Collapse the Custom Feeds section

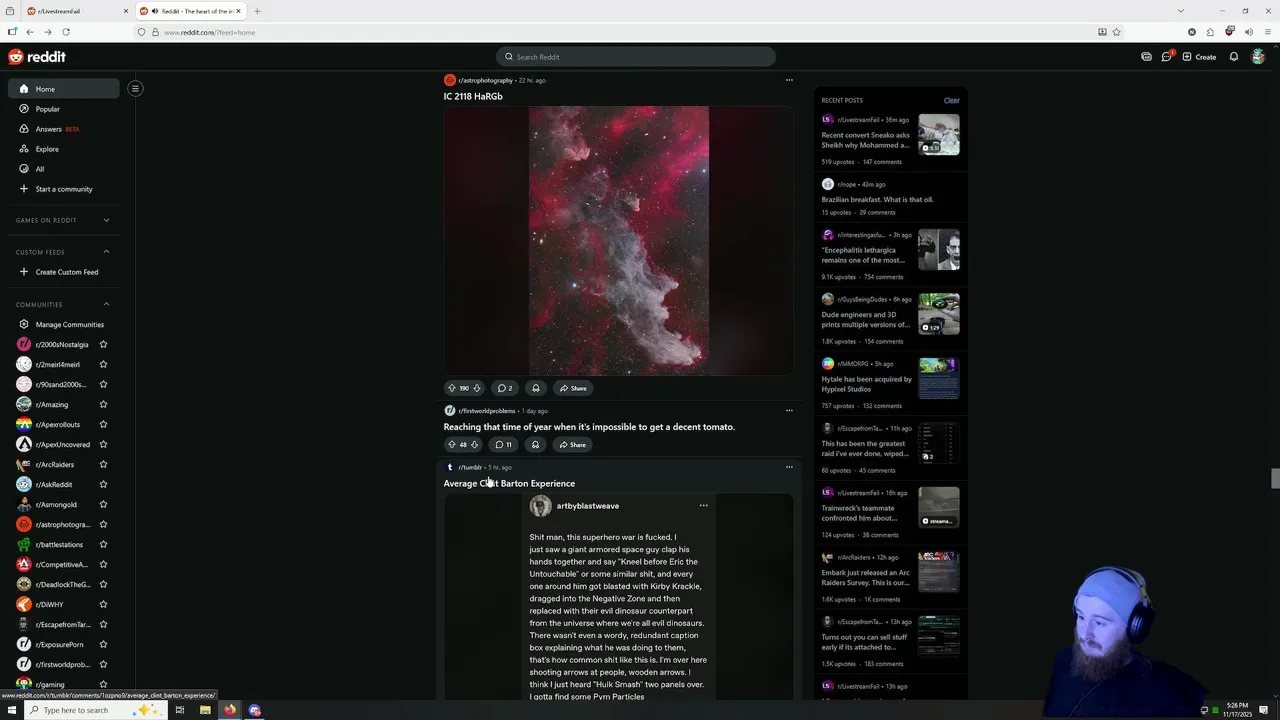(106, 252)
